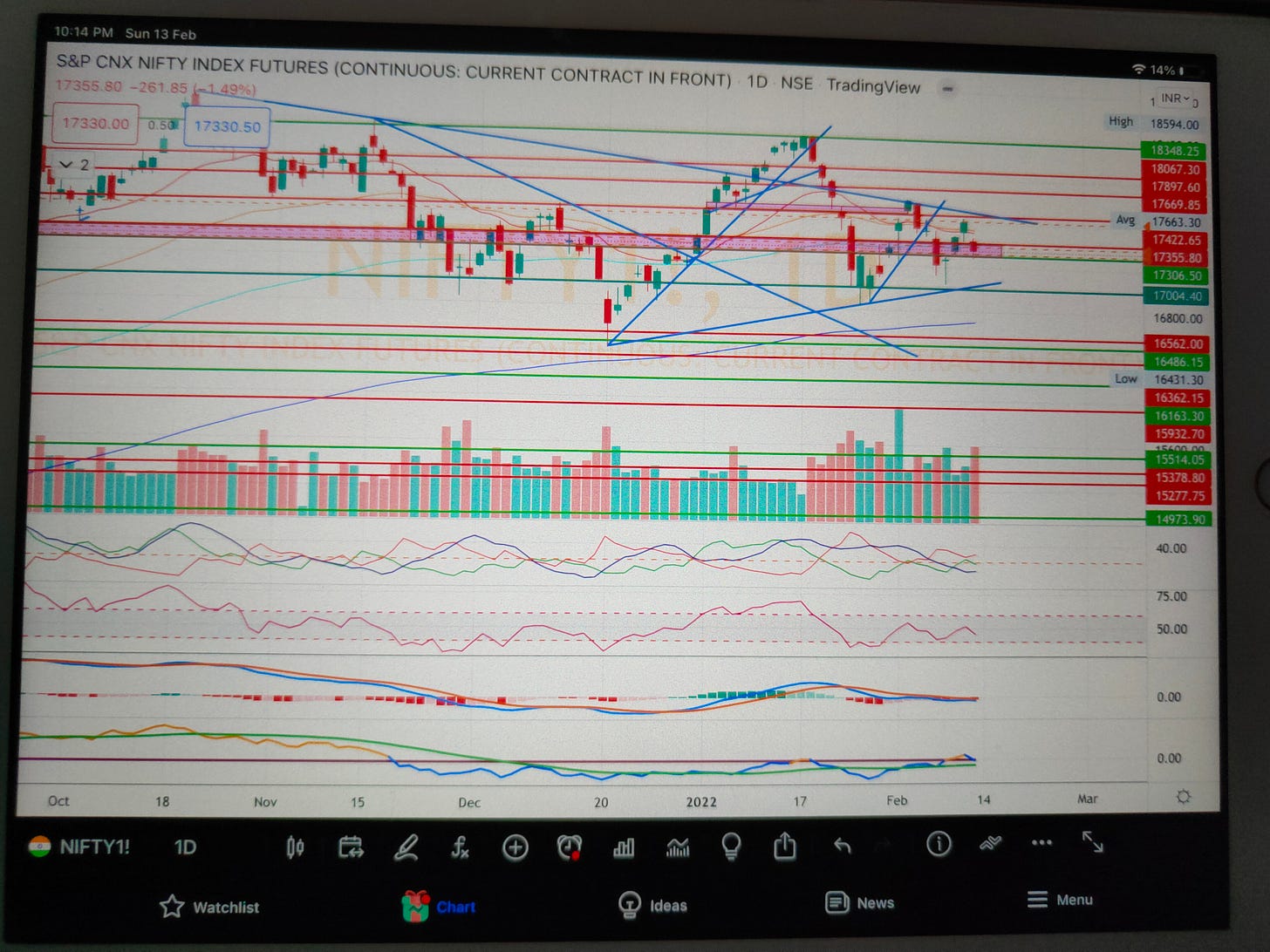Open the alarm clock alerts icon
Image resolution: width=1270 pixels, height=952 pixels.
pos(570,847)
